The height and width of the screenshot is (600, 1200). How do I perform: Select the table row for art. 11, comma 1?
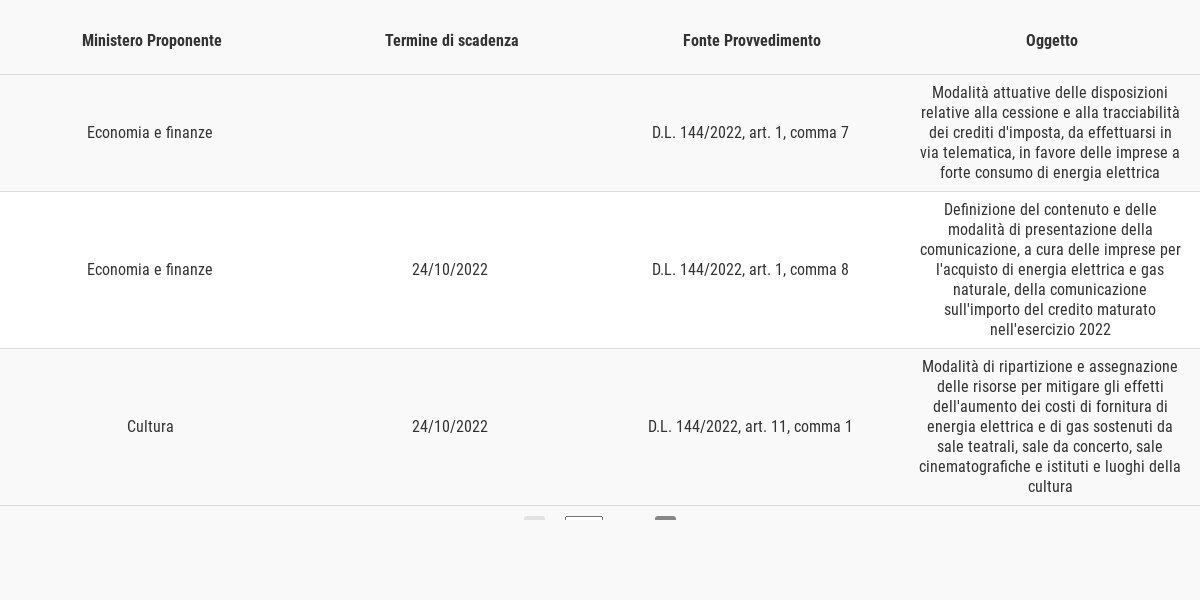tap(600, 427)
